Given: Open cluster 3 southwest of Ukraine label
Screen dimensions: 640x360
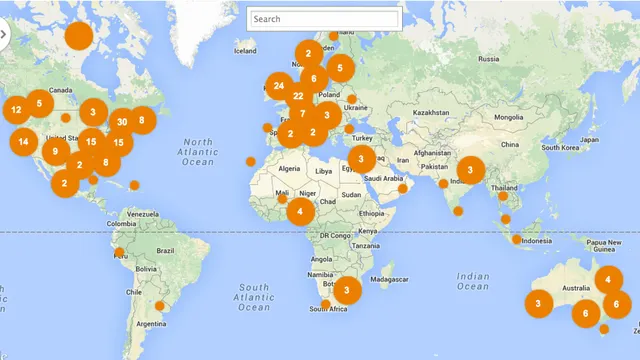Looking at the screenshot, I should click(x=327, y=116).
